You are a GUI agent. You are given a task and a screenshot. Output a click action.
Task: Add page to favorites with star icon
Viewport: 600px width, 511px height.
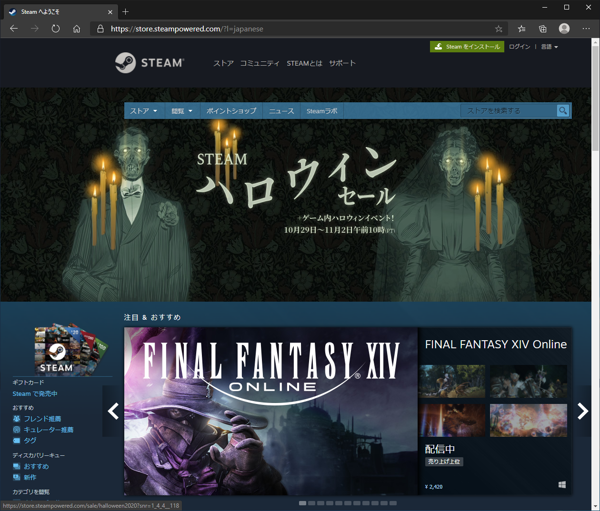[x=498, y=29]
